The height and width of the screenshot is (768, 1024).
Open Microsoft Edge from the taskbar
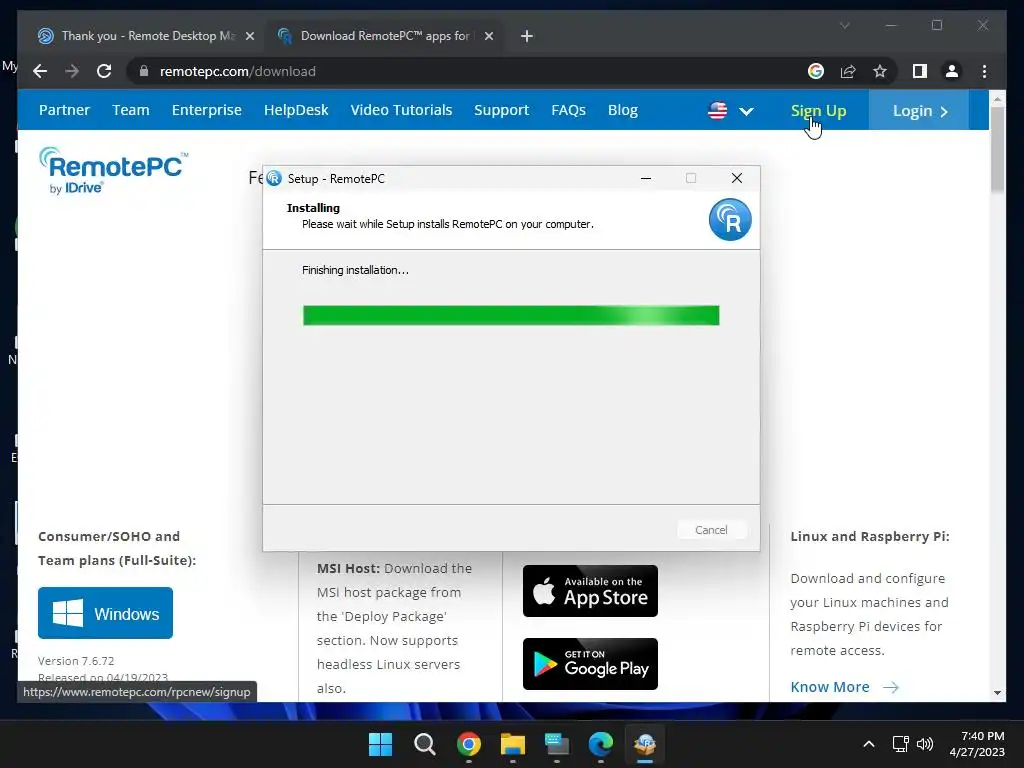click(601, 744)
